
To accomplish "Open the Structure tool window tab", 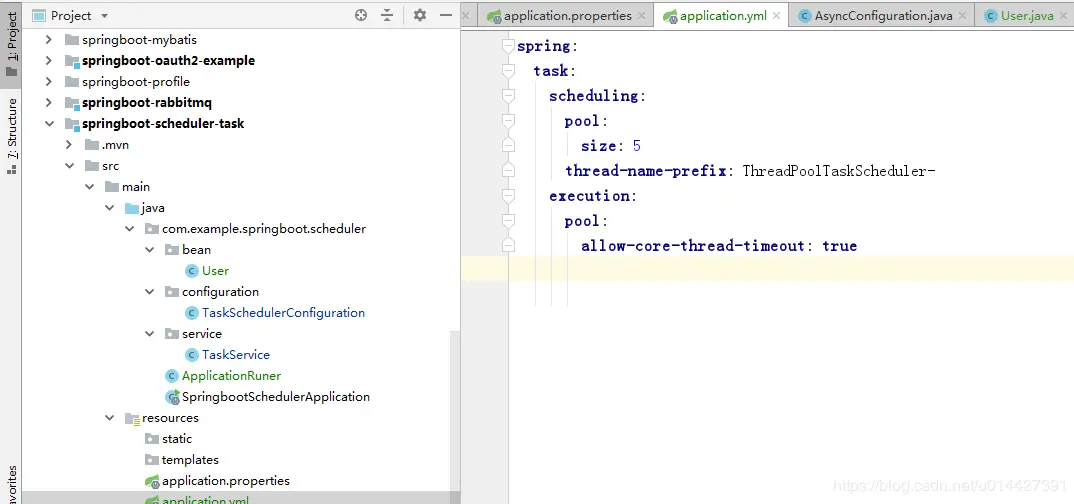I will pos(12,137).
